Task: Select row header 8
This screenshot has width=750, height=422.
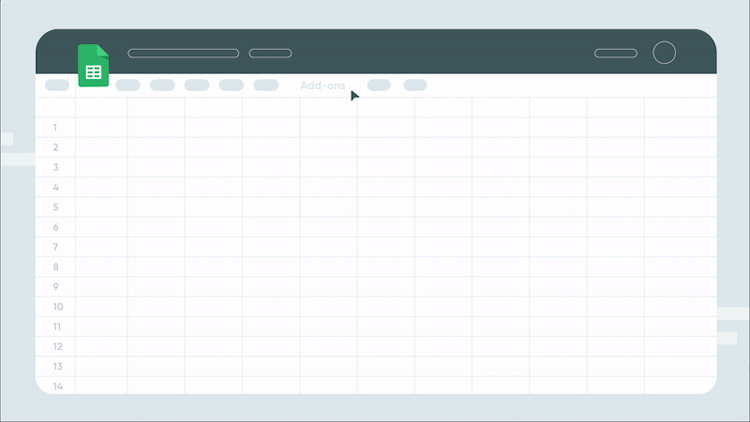Action: [55, 267]
